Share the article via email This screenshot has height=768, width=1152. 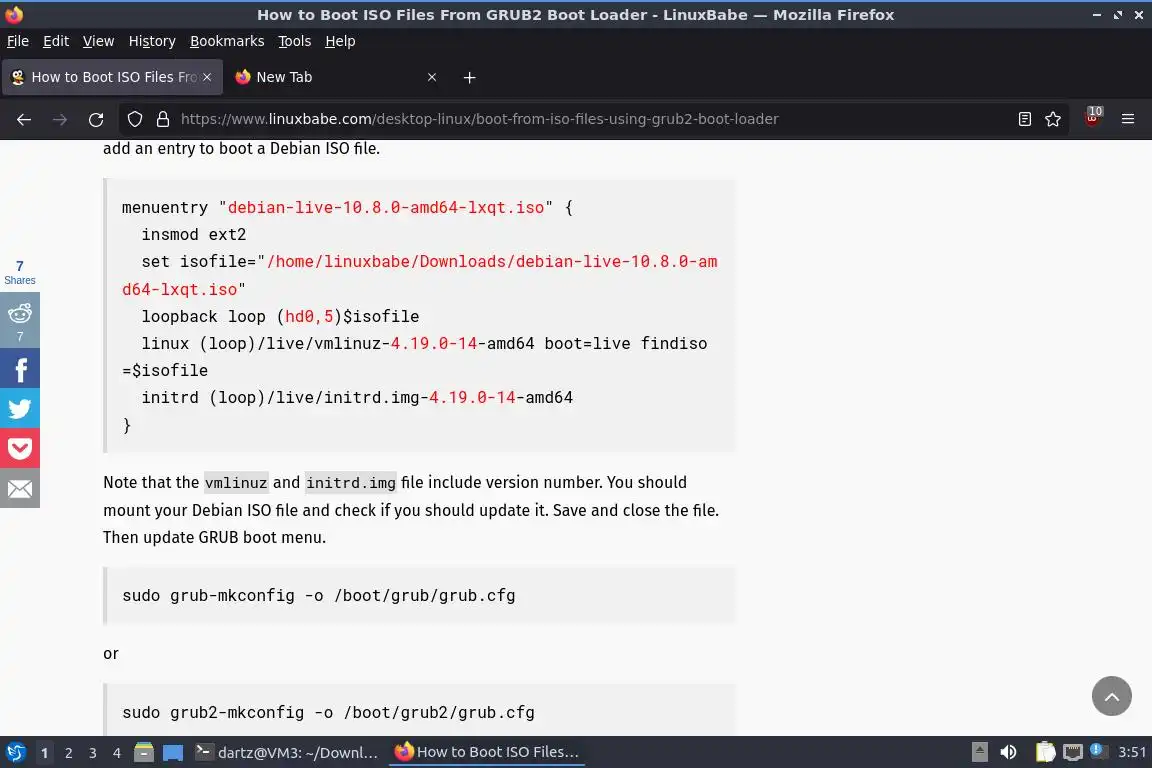click(20, 488)
